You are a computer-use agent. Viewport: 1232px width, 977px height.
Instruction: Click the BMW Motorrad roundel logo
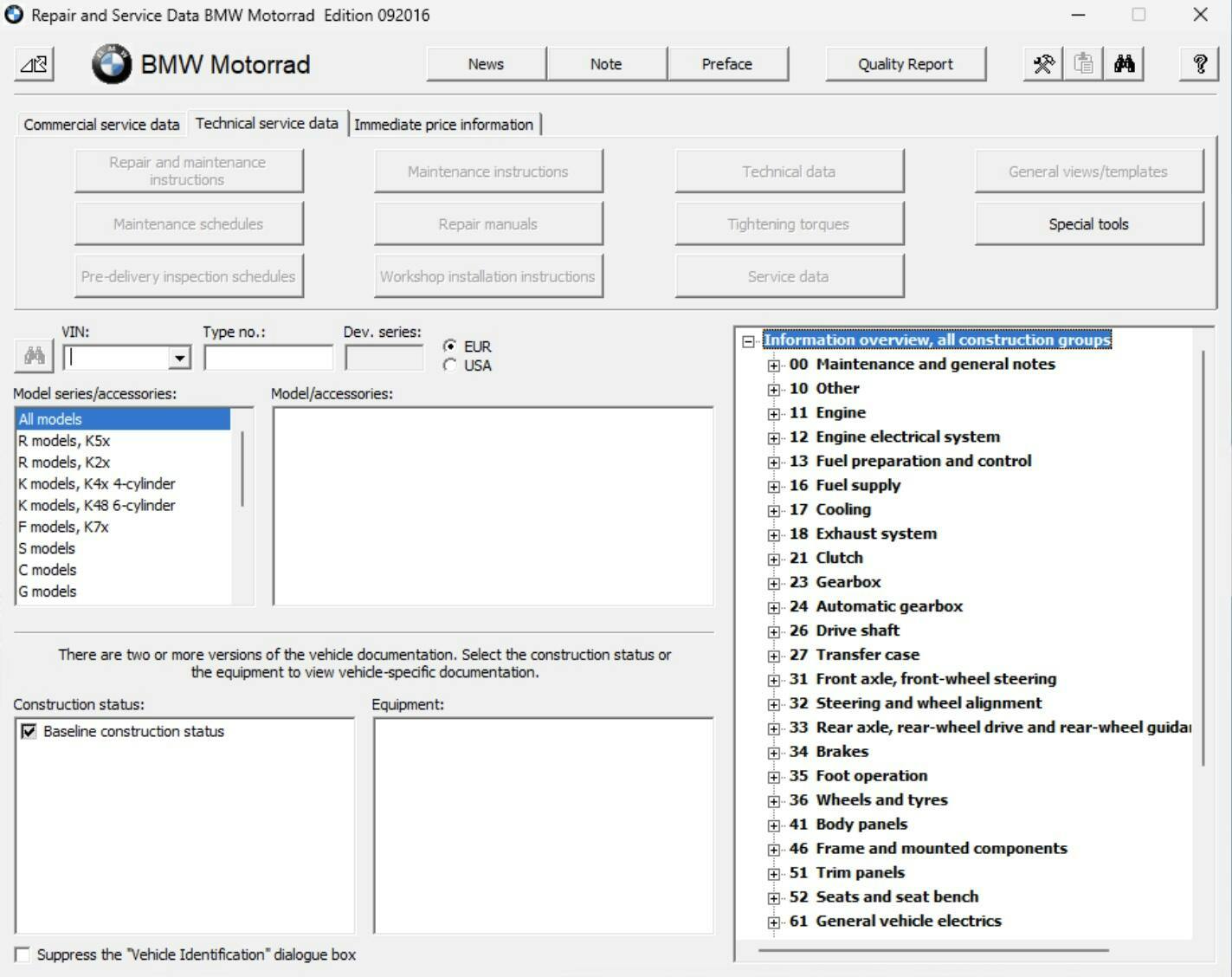112,64
